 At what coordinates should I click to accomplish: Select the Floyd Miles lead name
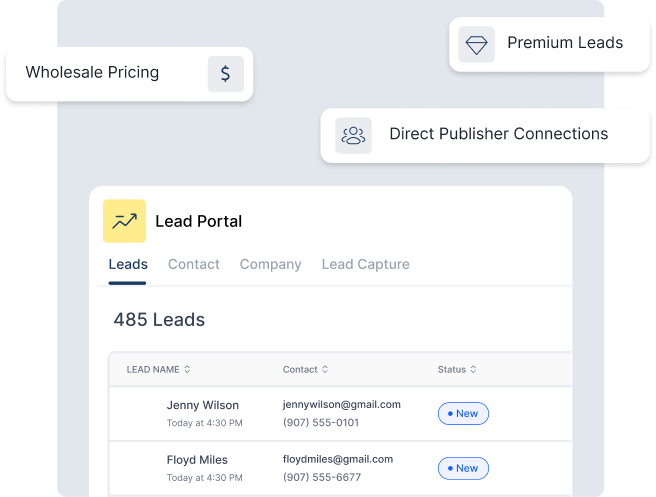[x=197, y=460]
